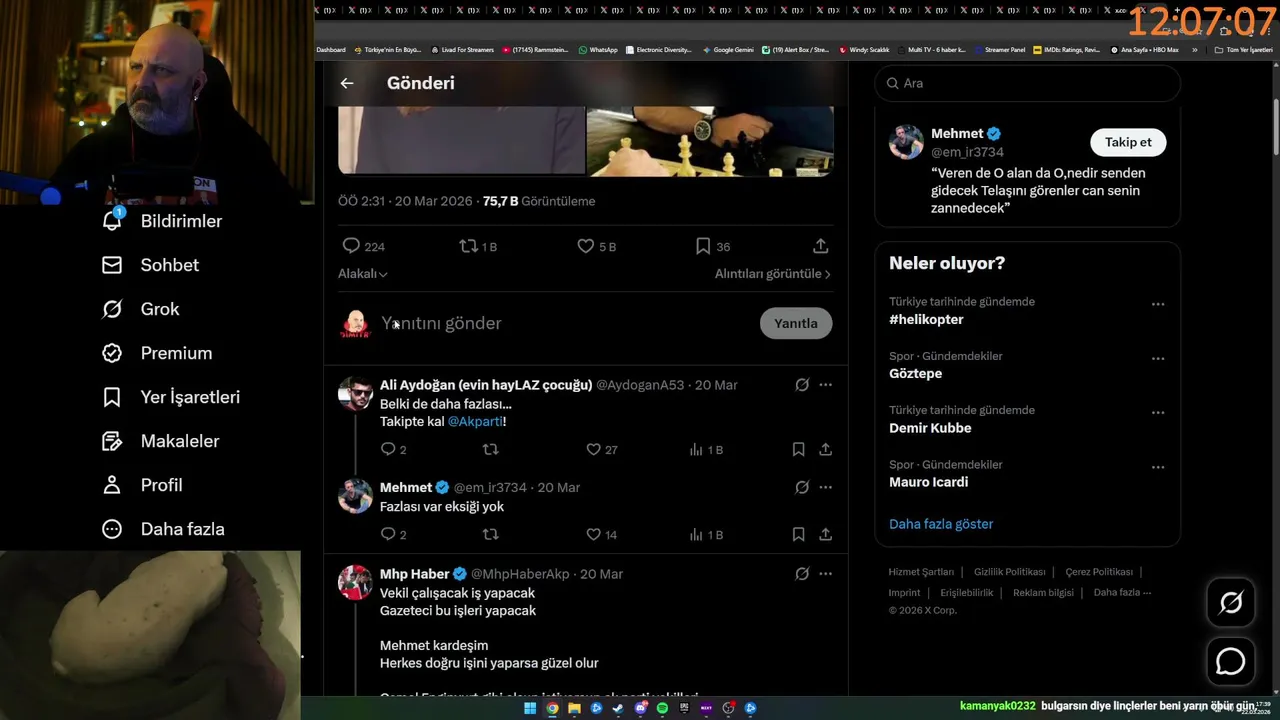The image size is (1280, 720).
Task: Open Yer İşaretleri bookmarks in sidebar
Action: click(171, 397)
